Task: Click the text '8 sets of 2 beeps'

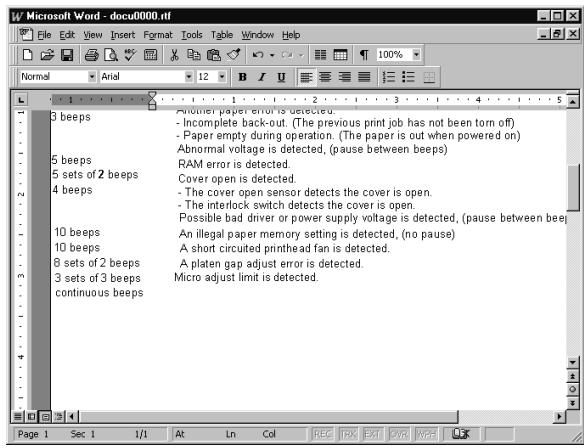Action: pos(96,263)
